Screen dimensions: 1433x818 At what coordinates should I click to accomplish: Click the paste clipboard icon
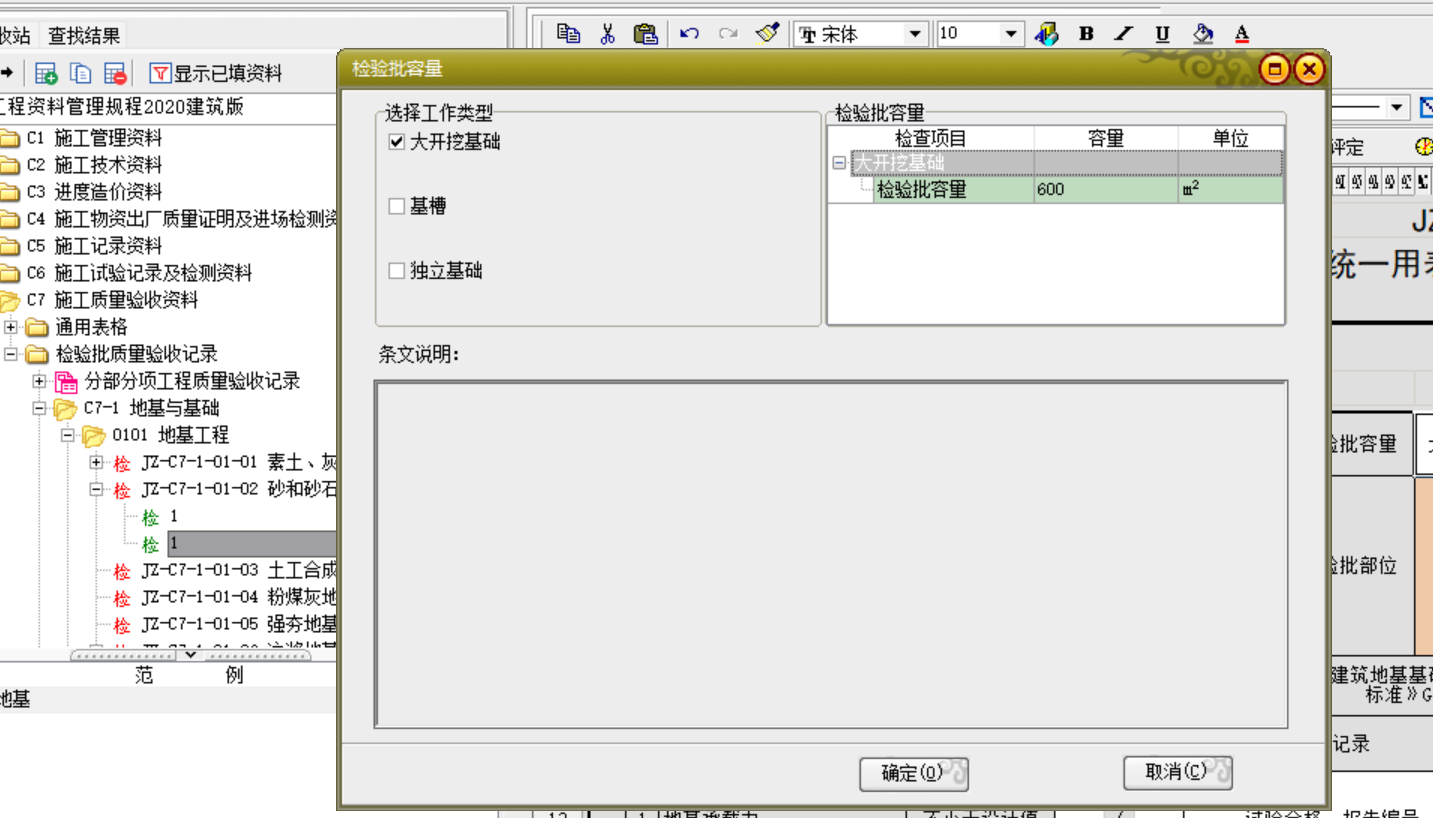646,34
